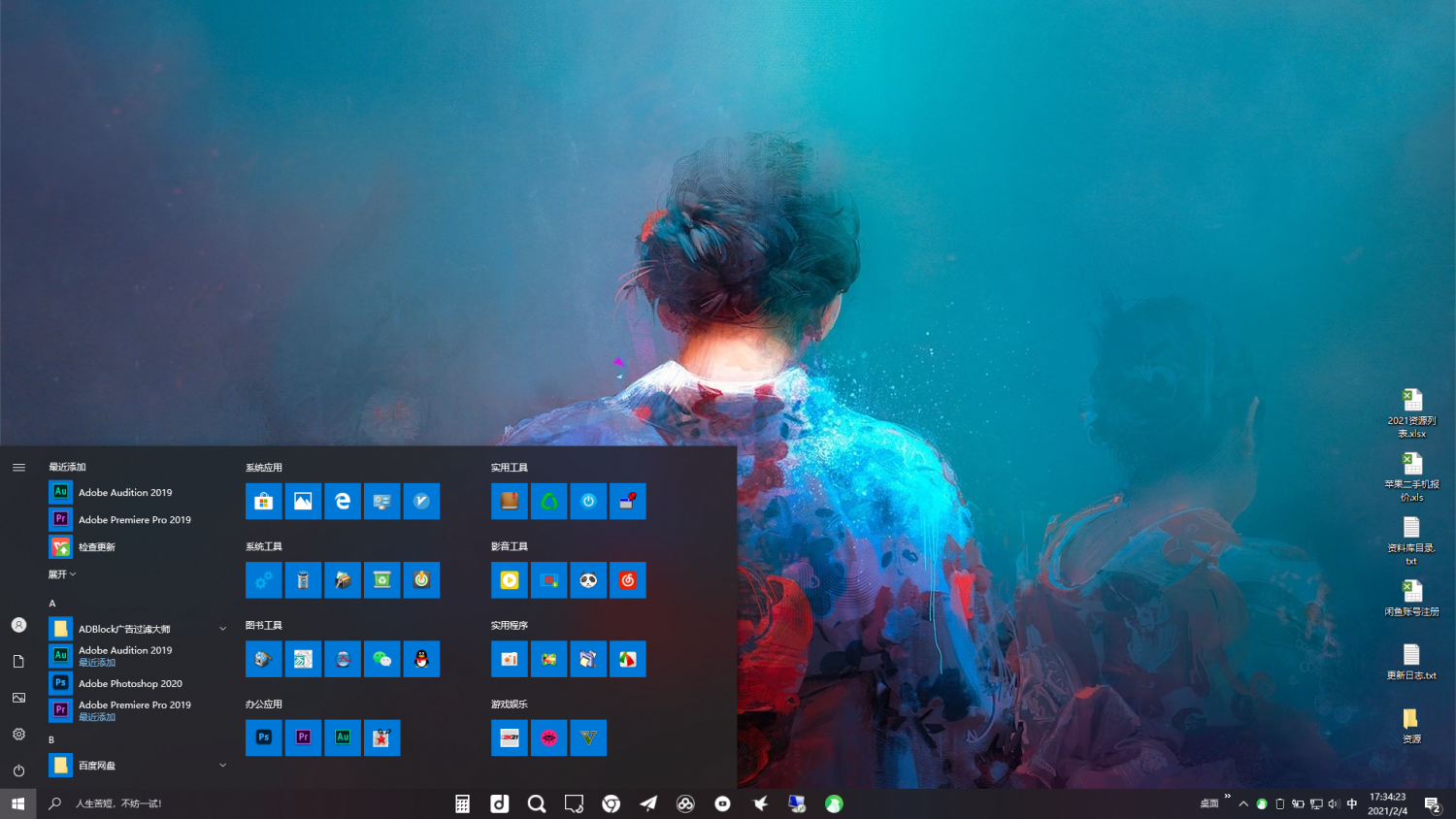Launch the GTA V tile under 游戏娱乐
Image resolution: width=1456 pixels, height=819 pixels.
point(588,737)
